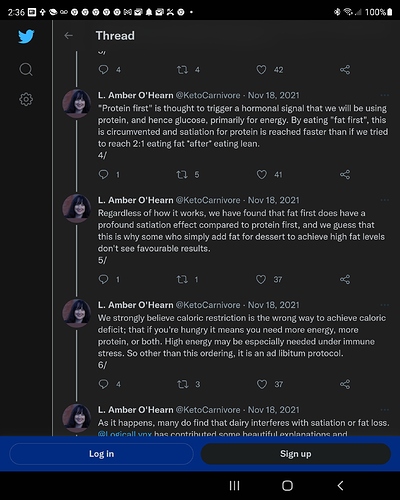Retweet the tweet numbered 6/
Screen dimensions: 400x500
point(182,384)
